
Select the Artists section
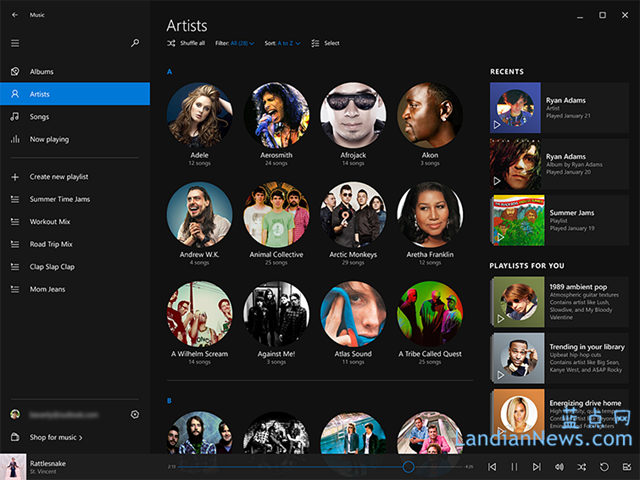75,94
